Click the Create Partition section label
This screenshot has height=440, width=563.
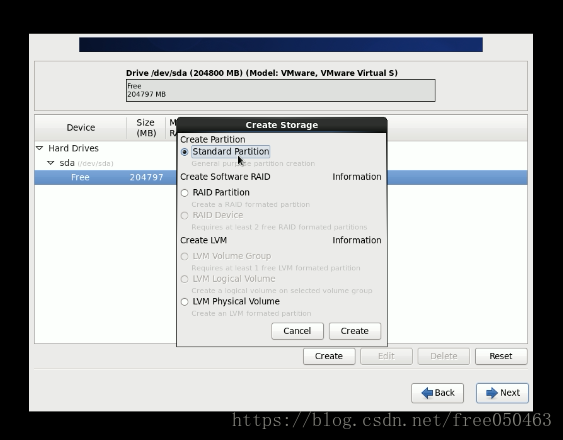coord(213,139)
